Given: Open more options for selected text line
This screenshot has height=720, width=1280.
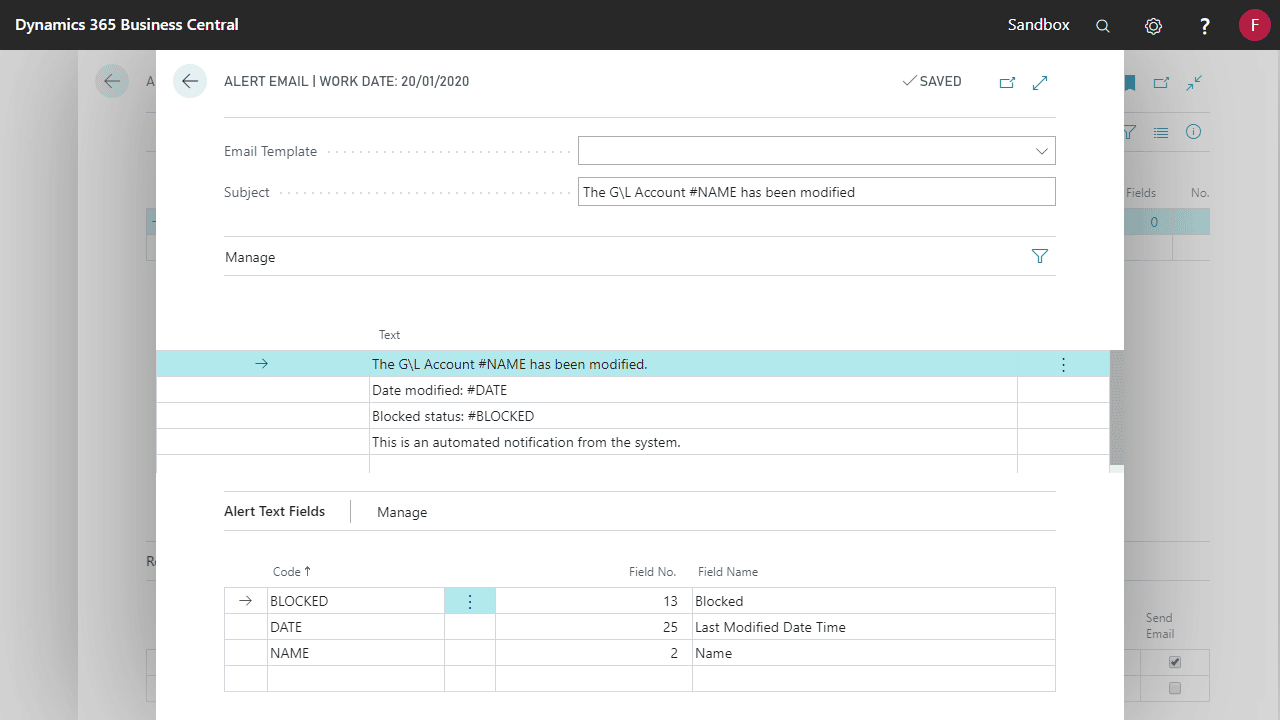Looking at the screenshot, I should 1063,365.
